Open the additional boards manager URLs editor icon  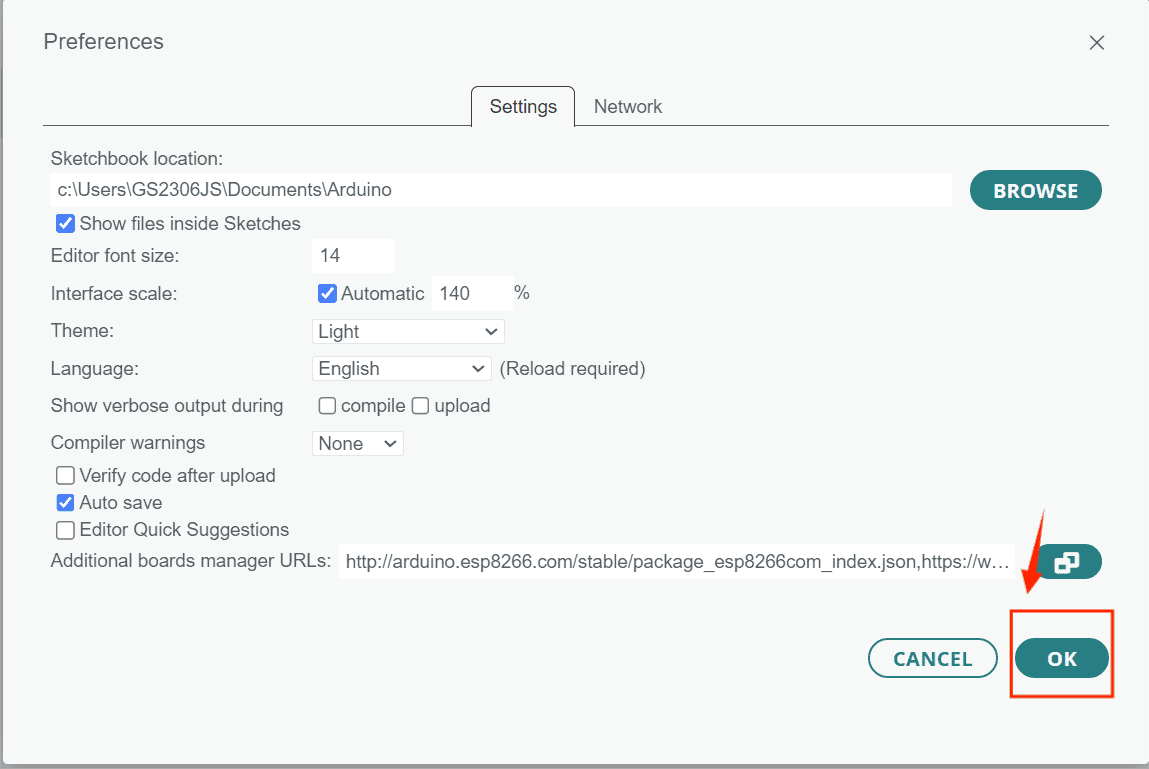point(1068,561)
